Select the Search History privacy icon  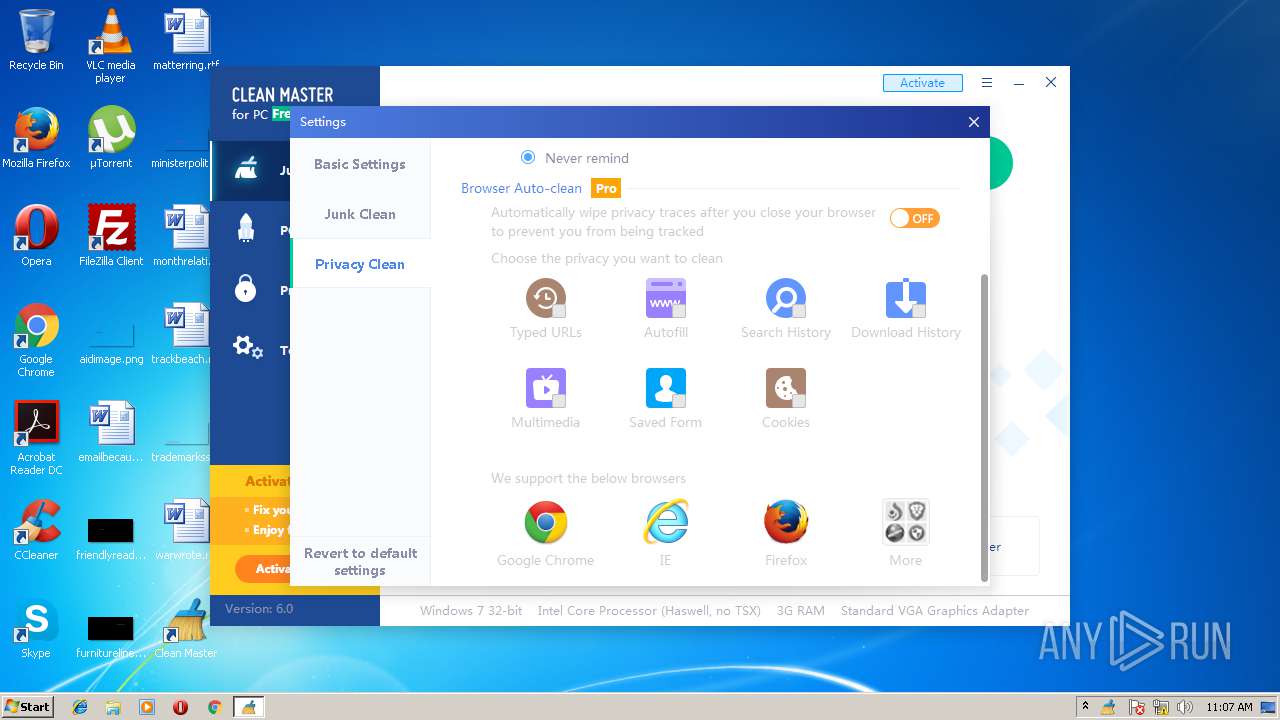point(785,298)
